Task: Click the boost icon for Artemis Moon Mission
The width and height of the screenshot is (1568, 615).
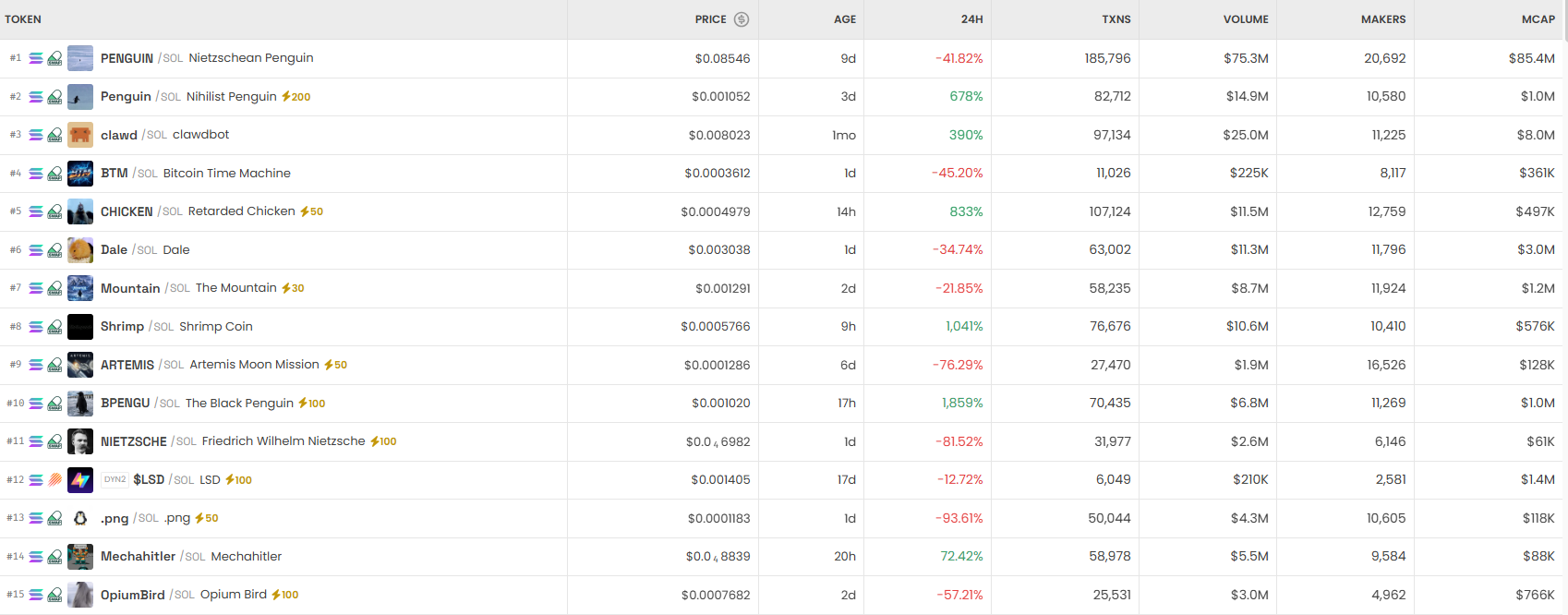Action: point(329,365)
